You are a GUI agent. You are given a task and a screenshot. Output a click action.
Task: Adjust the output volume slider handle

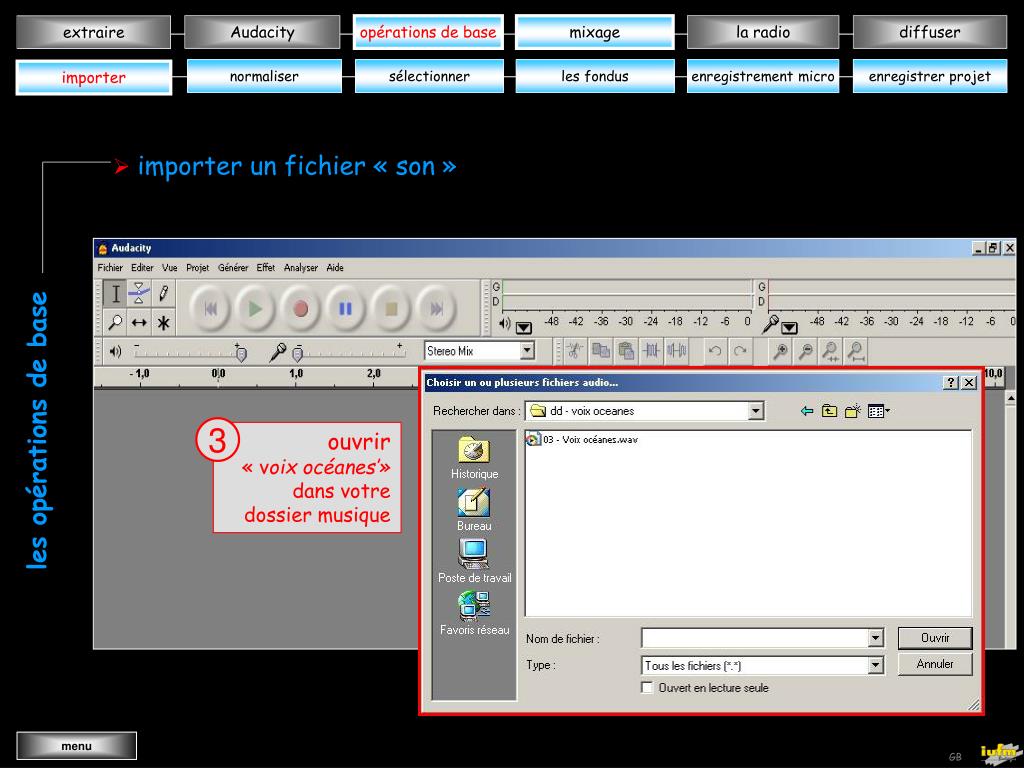(x=241, y=354)
